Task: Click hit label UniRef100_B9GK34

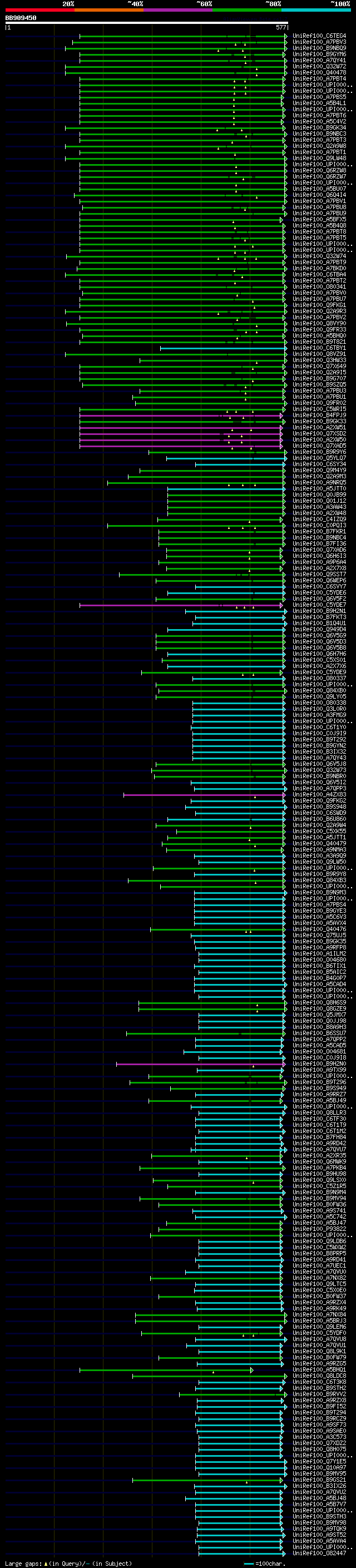Action: 319,128
